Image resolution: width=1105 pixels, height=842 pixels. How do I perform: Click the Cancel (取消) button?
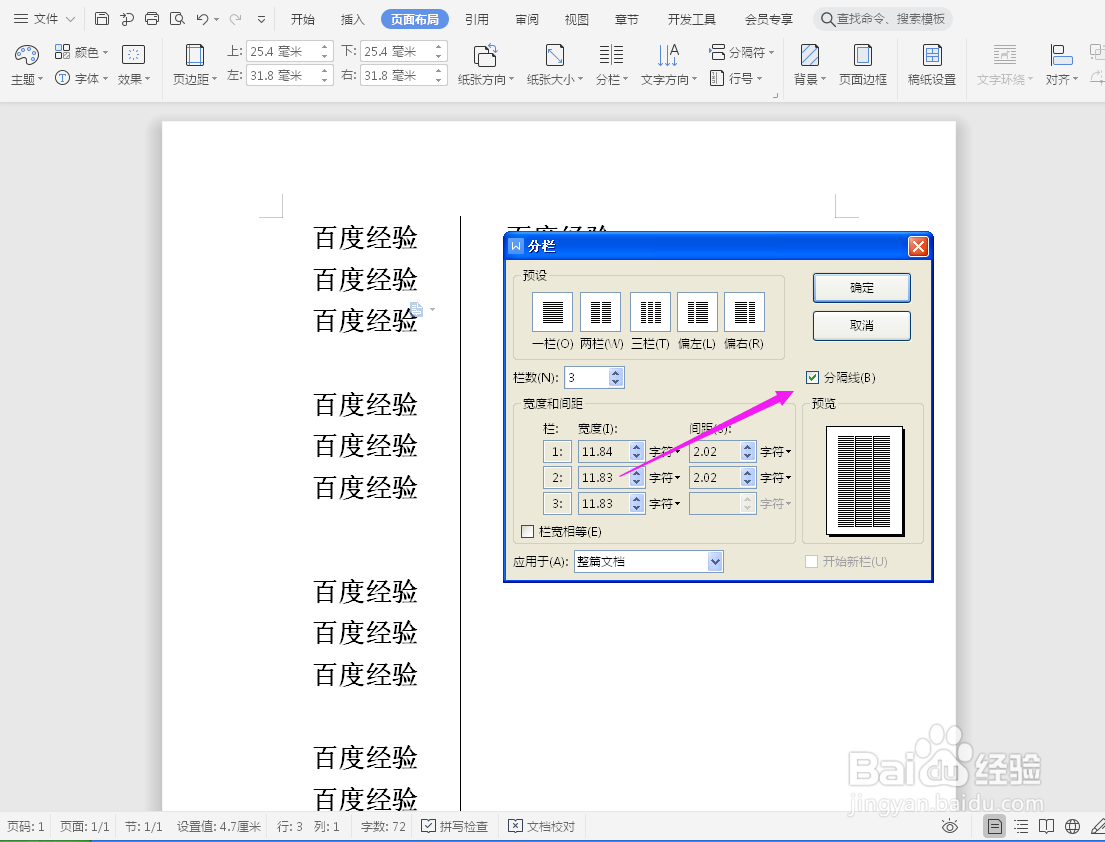coord(861,326)
